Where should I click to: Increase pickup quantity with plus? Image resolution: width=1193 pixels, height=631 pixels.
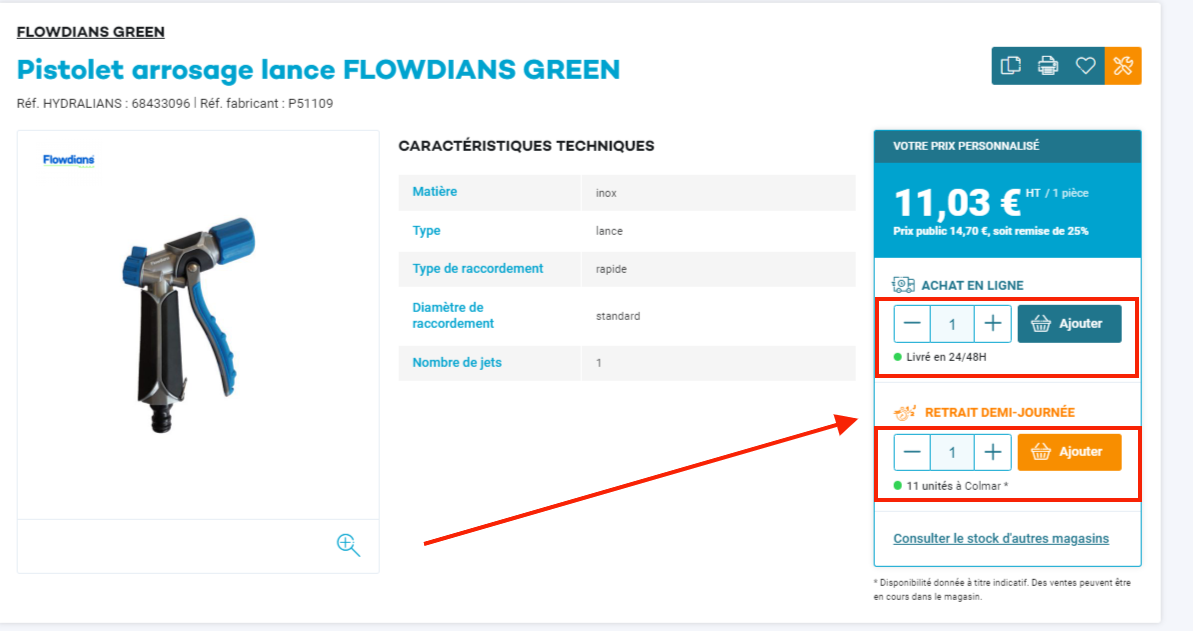(992, 452)
